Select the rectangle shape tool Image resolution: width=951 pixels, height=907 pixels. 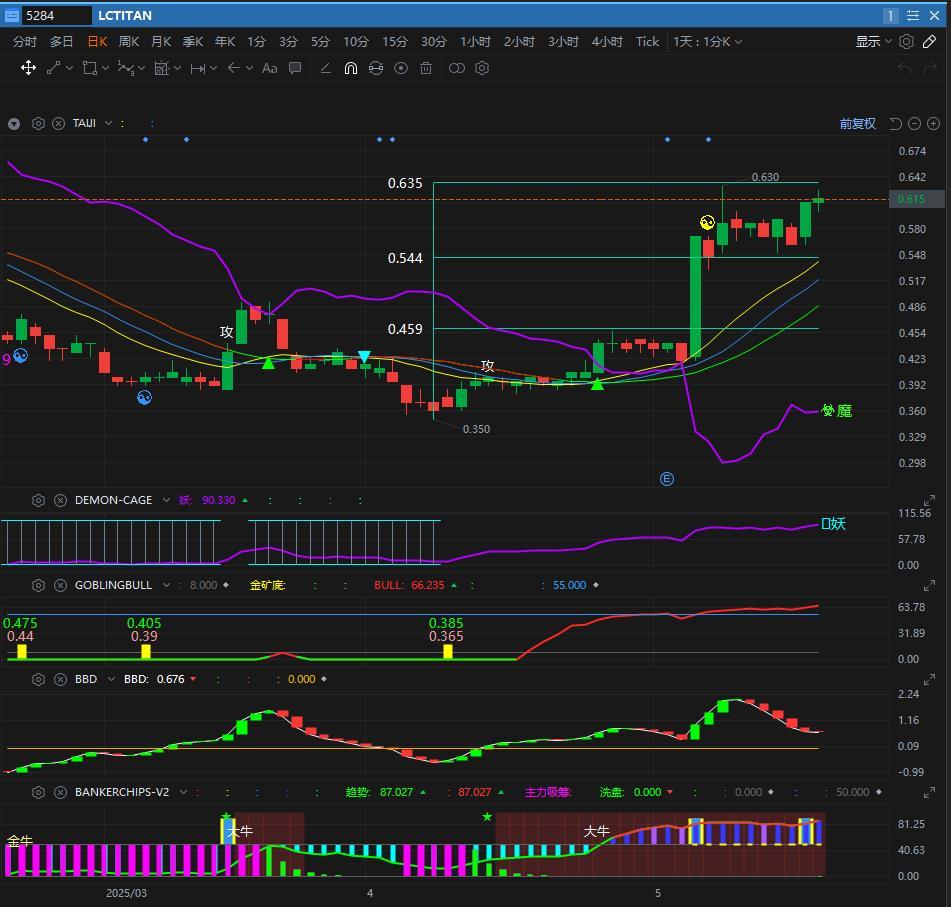click(90, 68)
